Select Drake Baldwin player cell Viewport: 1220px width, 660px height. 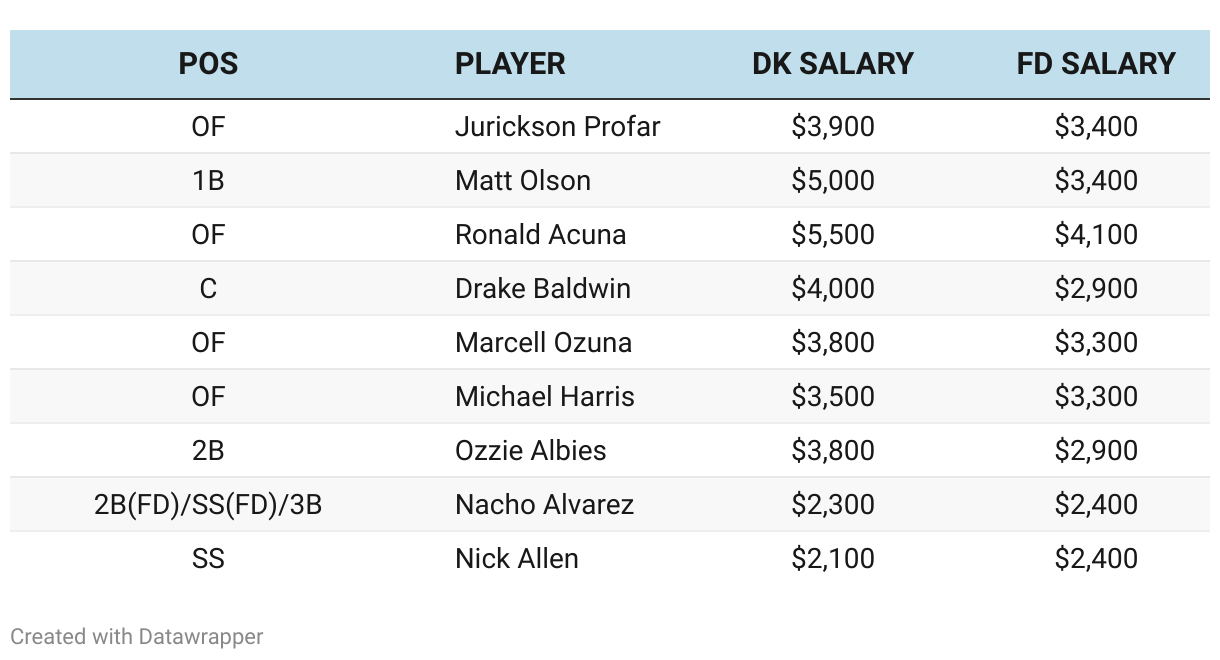coord(543,289)
